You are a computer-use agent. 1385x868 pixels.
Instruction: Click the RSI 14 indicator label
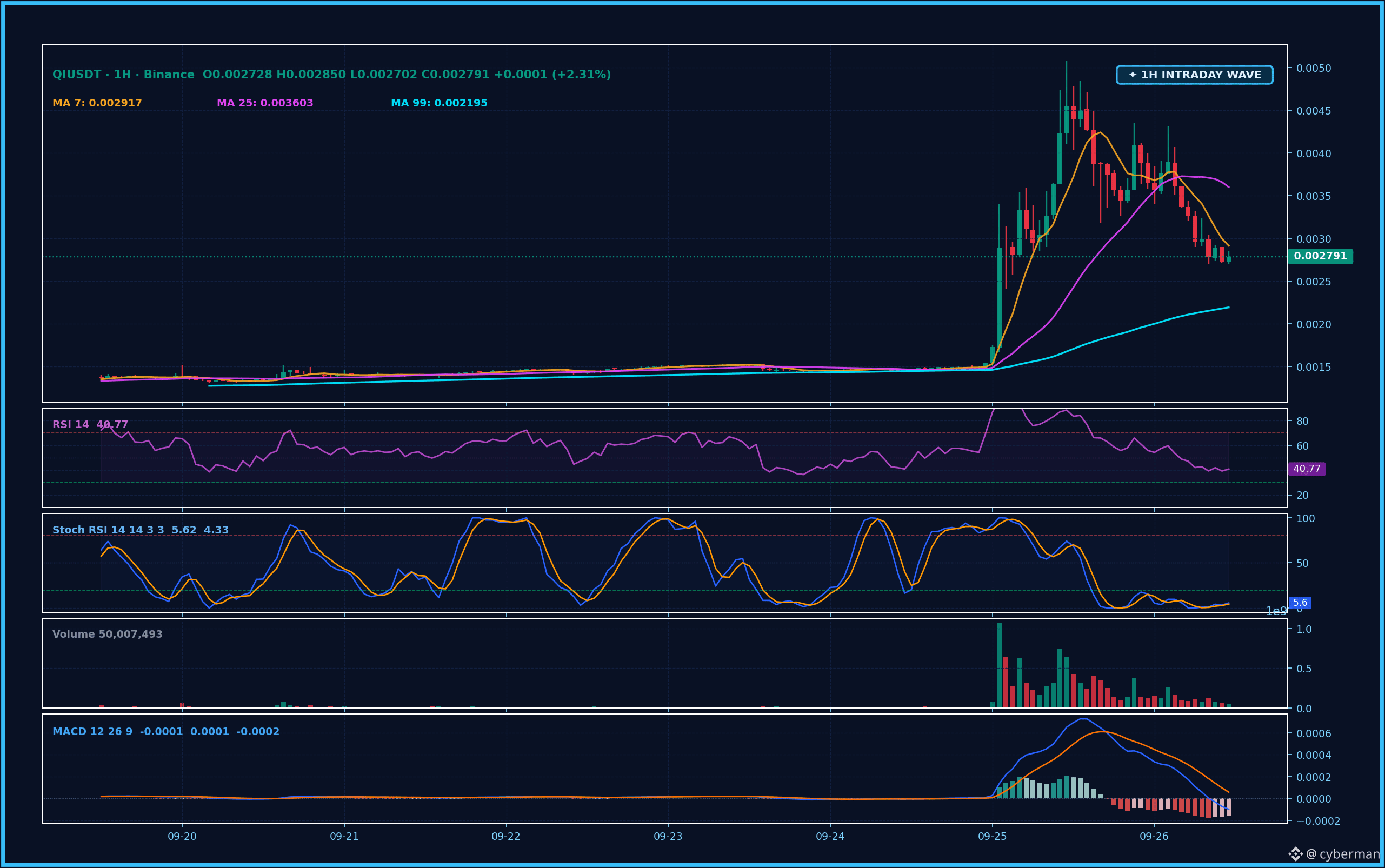[x=71, y=424]
